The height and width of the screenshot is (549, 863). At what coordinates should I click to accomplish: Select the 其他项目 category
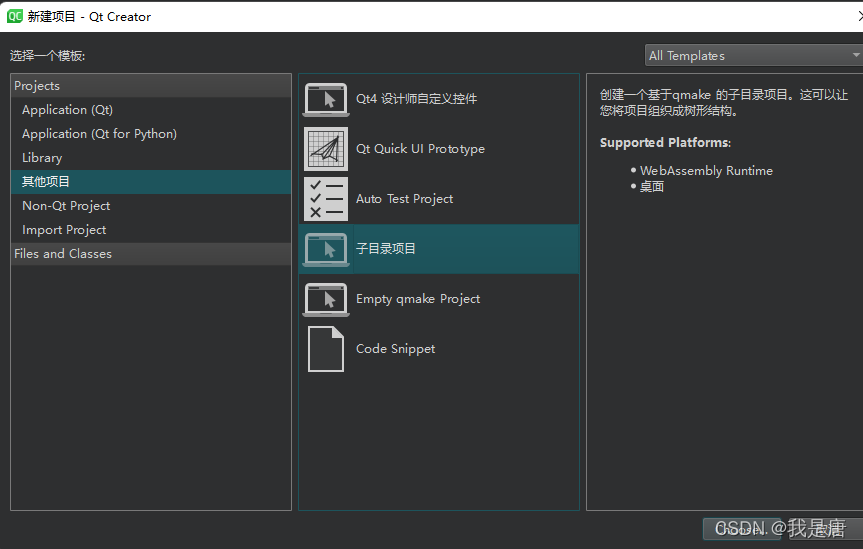coord(151,182)
